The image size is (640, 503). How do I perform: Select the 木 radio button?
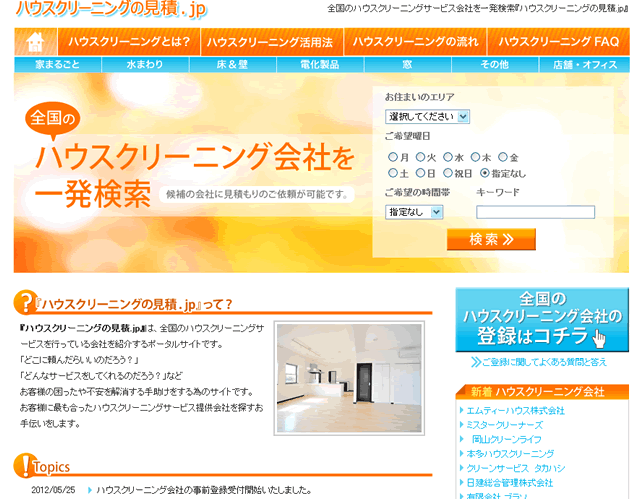[475, 157]
